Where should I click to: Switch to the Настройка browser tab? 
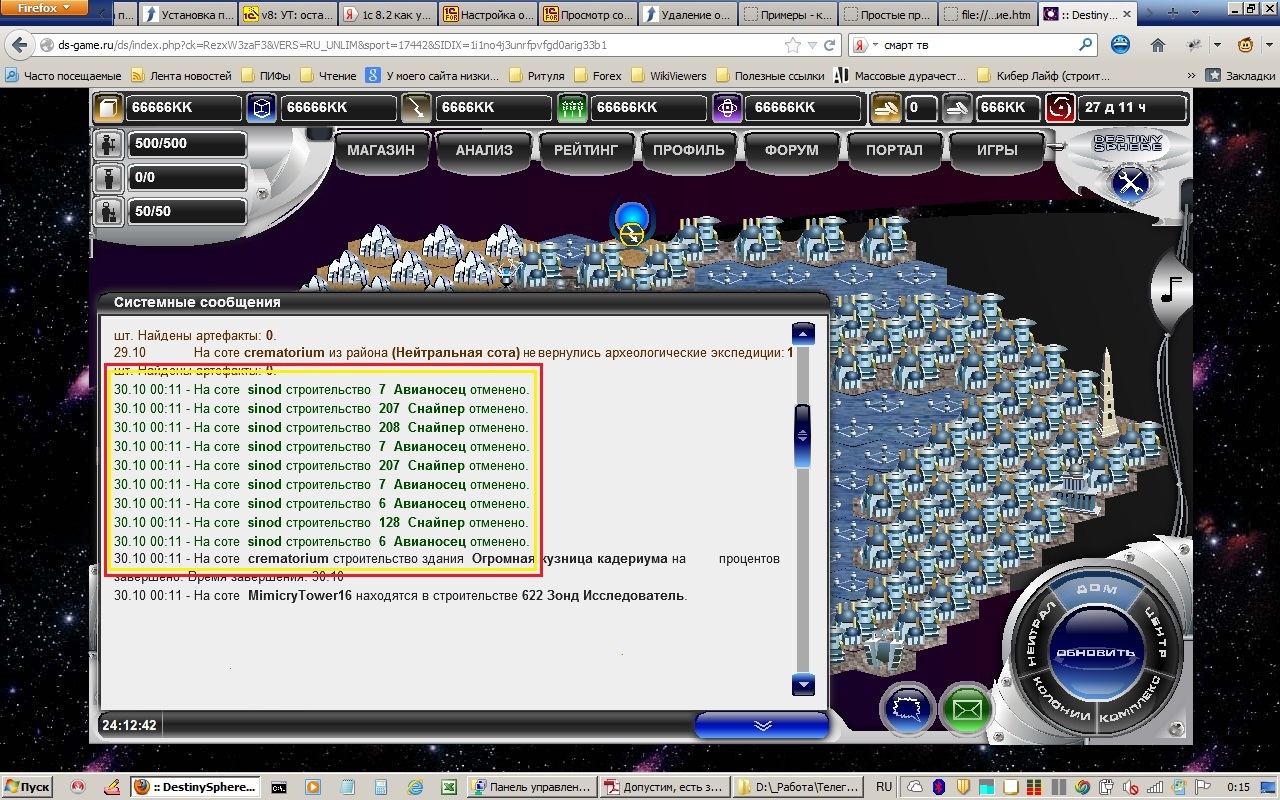(486, 15)
